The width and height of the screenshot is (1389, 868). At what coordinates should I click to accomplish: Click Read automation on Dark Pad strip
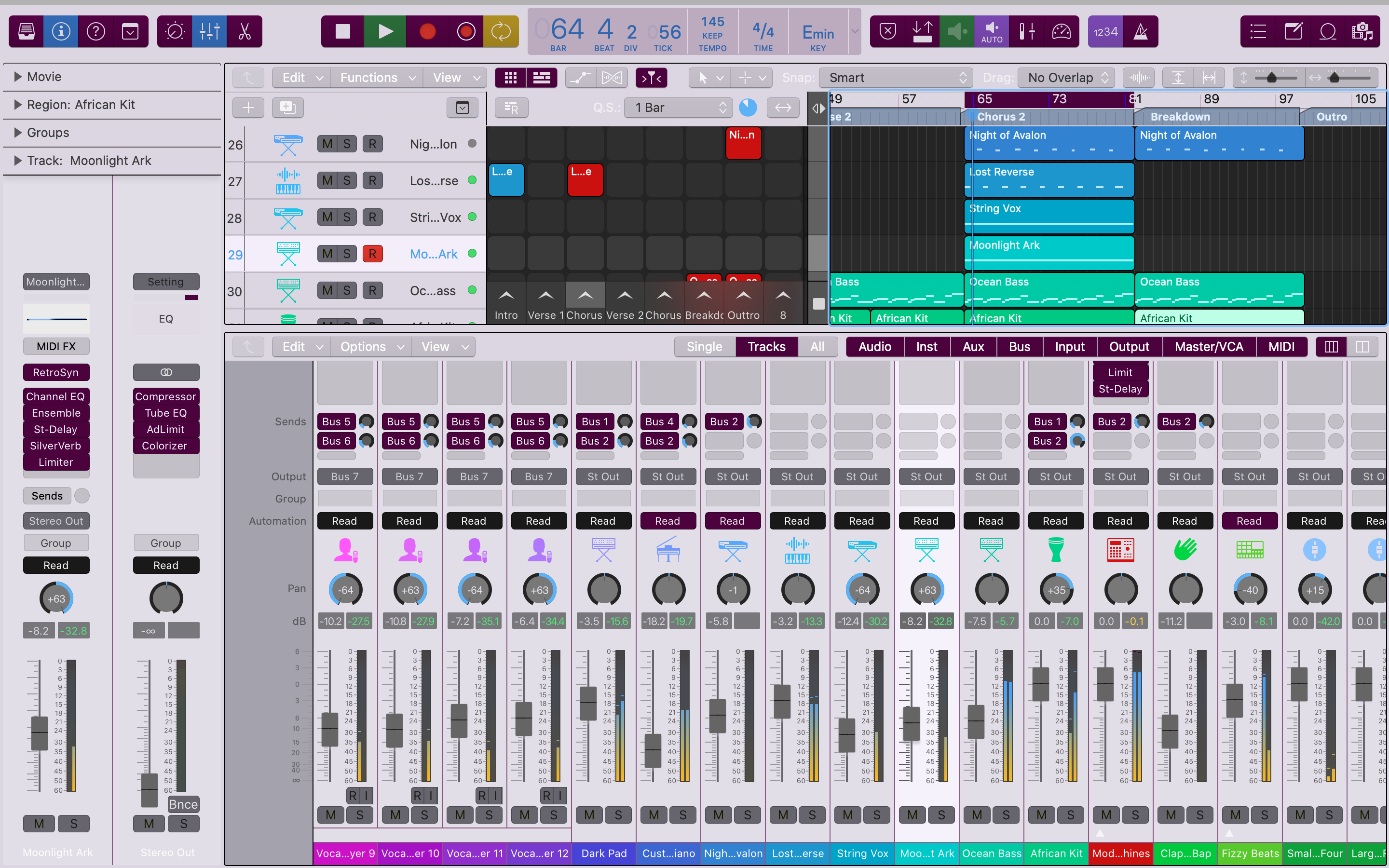603,521
